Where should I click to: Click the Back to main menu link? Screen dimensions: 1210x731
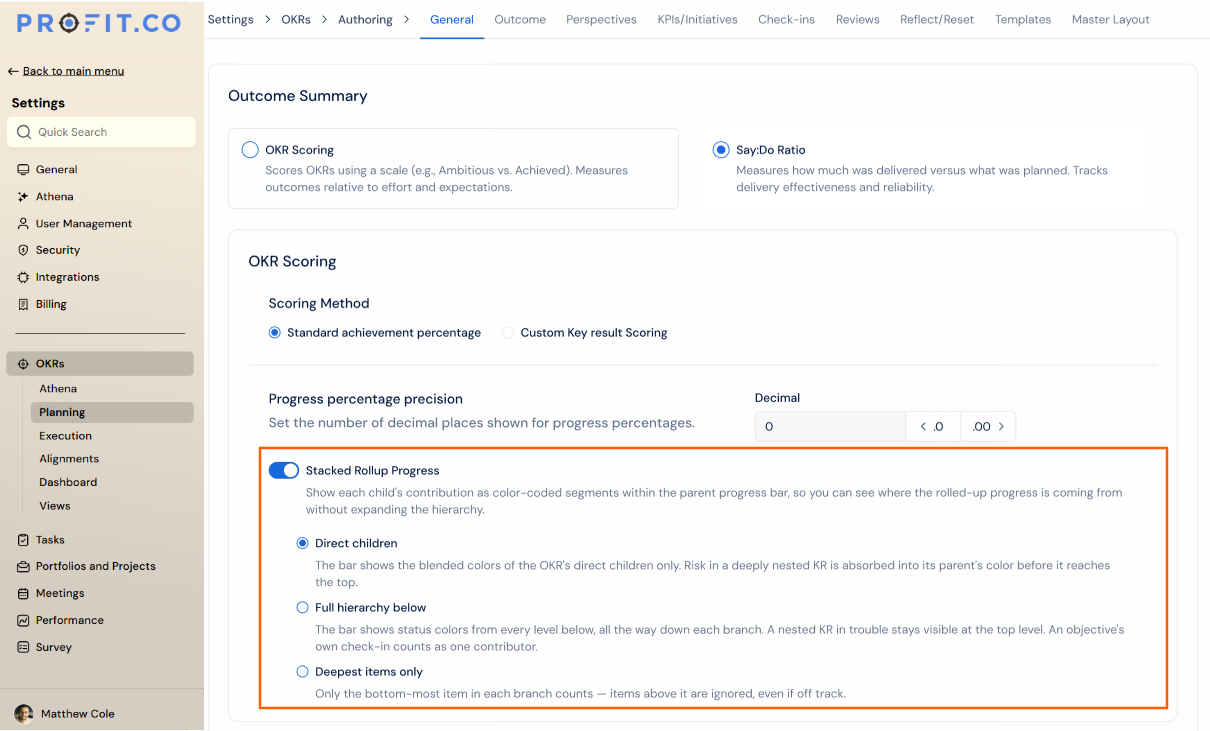coord(66,71)
